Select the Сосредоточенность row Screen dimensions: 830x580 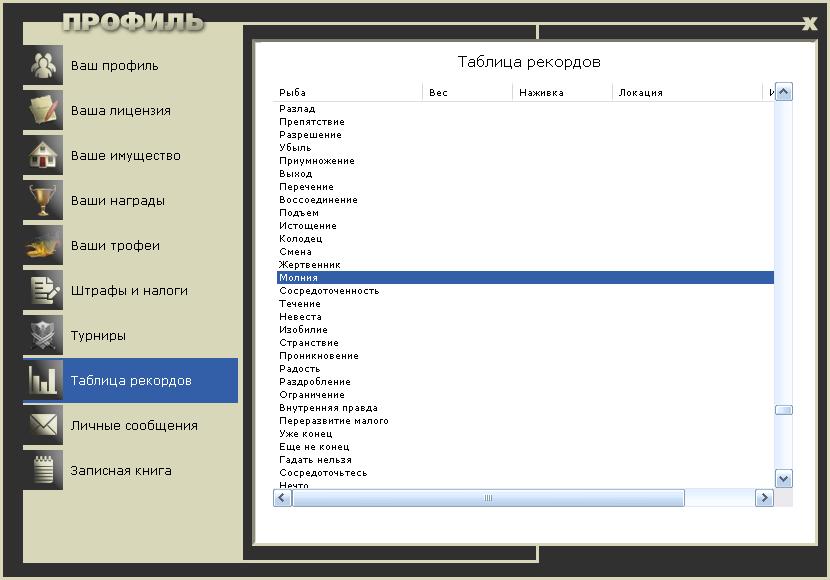click(x=525, y=291)
